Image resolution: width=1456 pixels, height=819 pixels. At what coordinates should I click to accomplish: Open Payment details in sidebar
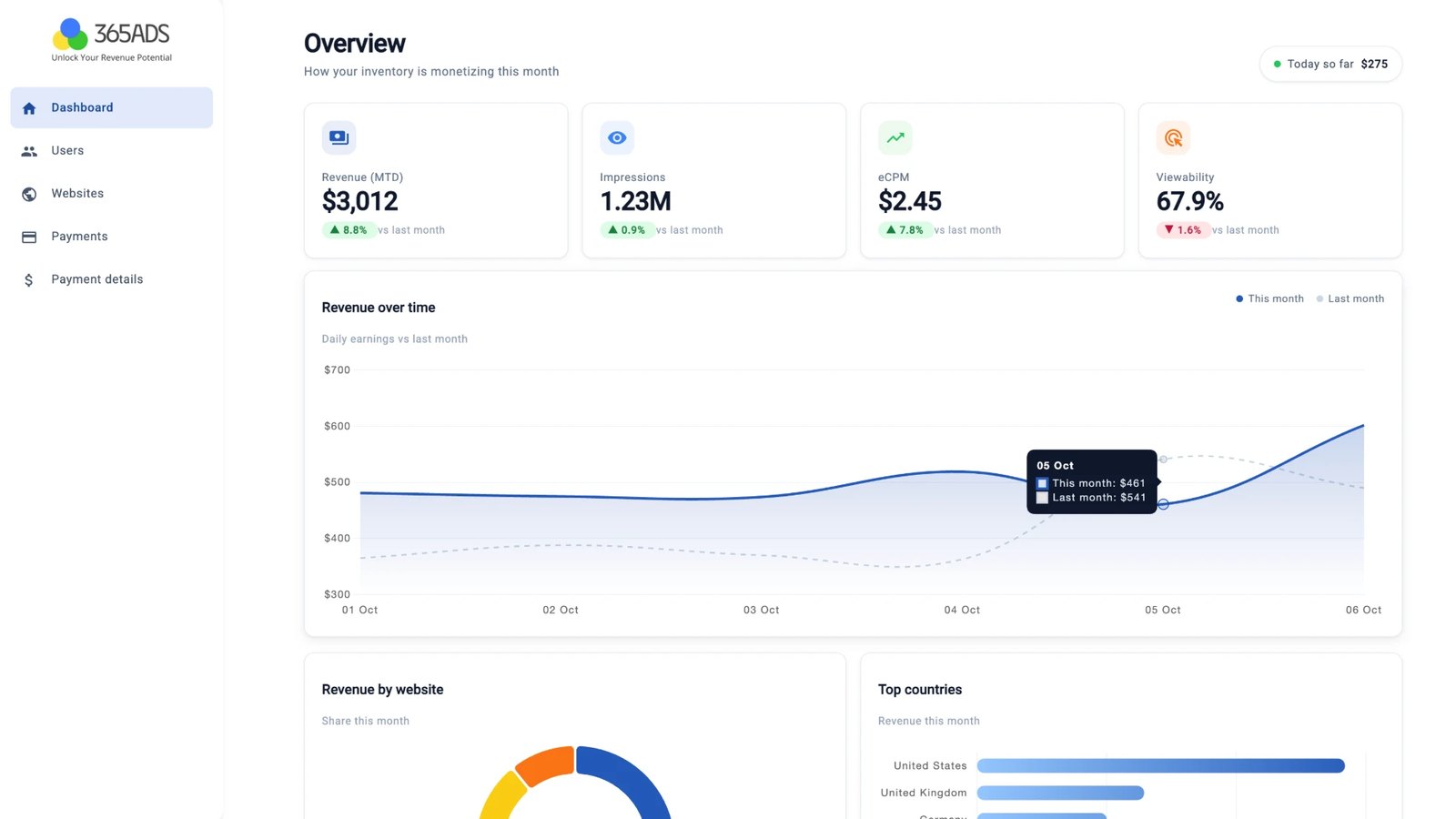click(111, 279)
